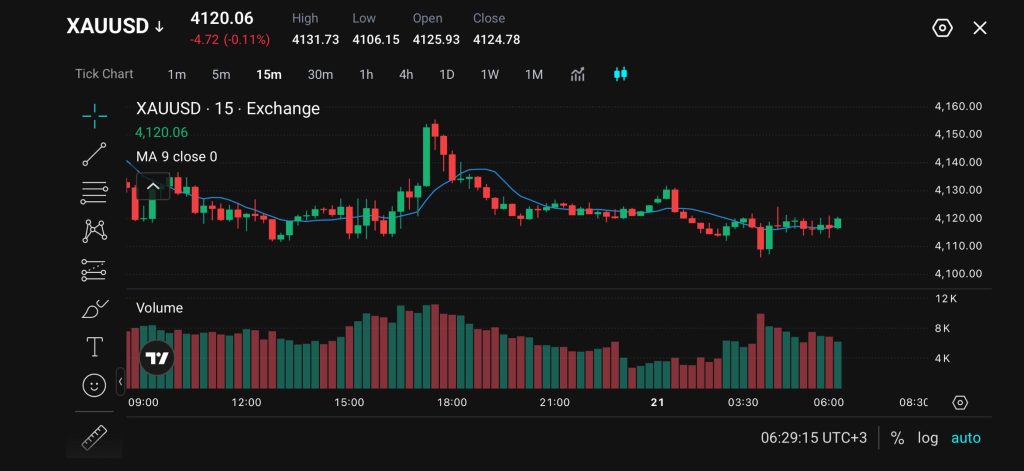The image size is (1024, 471).
Task: Toggle auto scale mode
Action: coord(966,438)
